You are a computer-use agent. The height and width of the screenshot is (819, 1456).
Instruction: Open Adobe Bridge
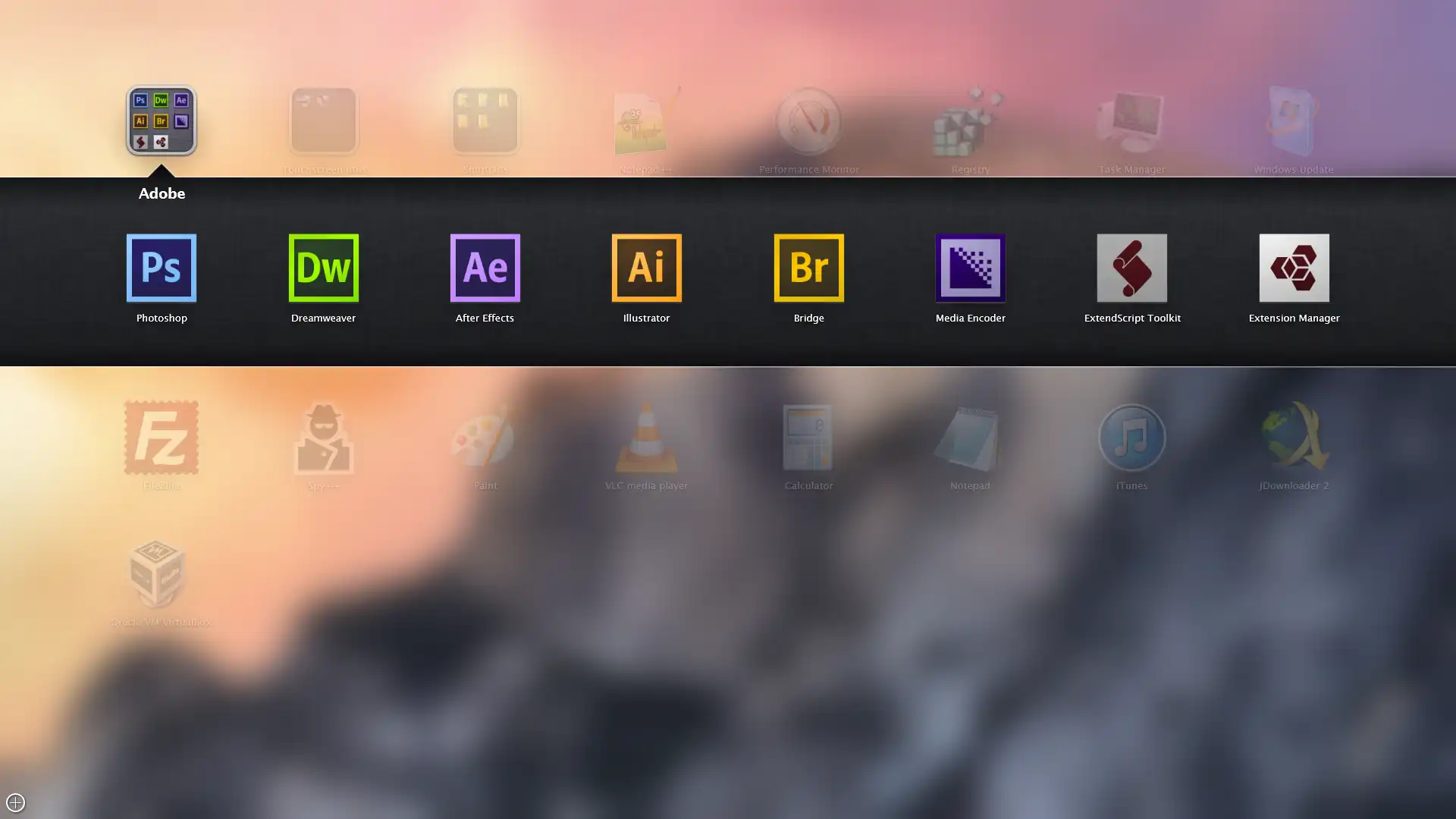click(808, 267)
